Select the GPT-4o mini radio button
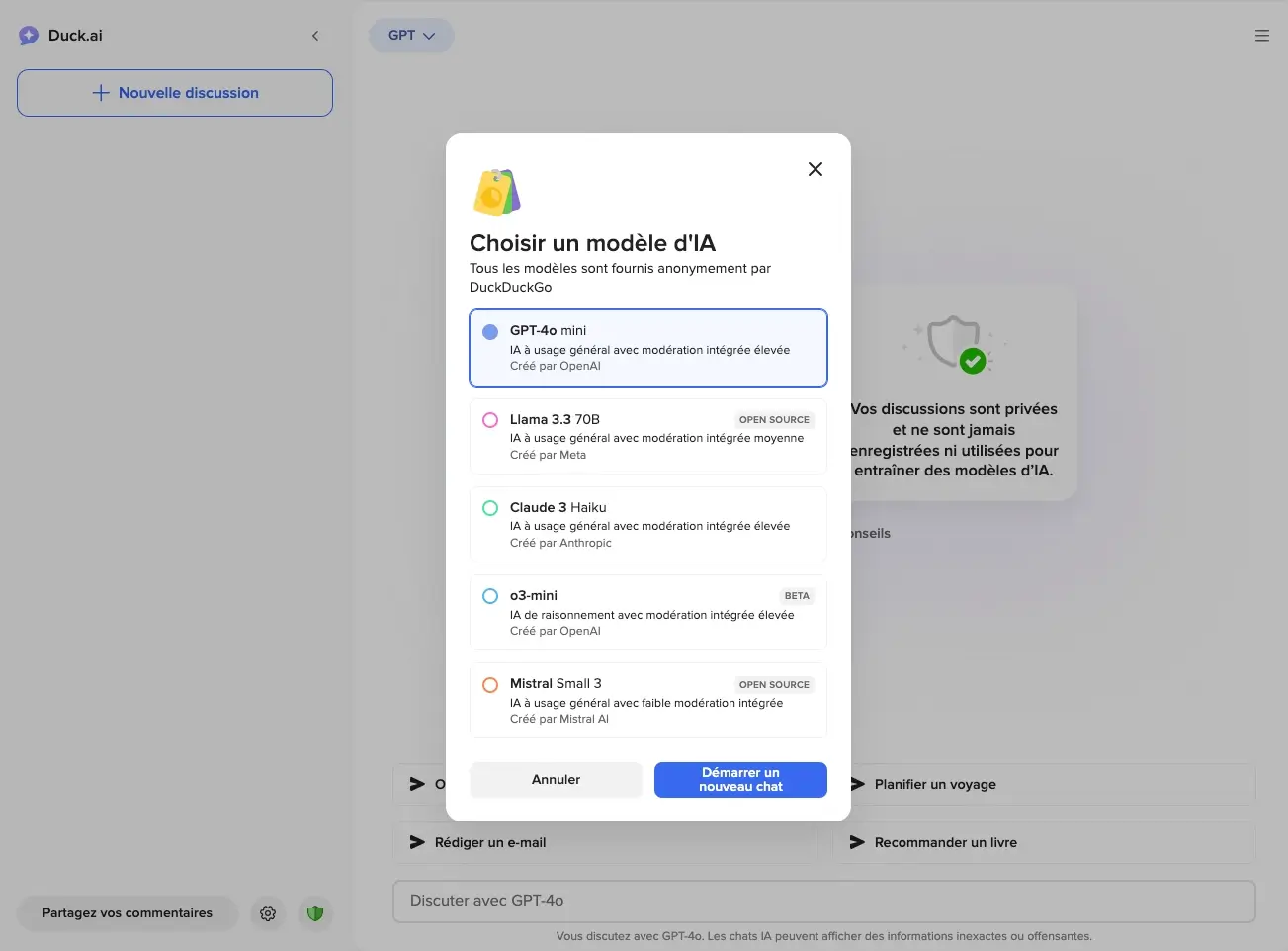Viewport: 1288px width, 951px height. 490,332
